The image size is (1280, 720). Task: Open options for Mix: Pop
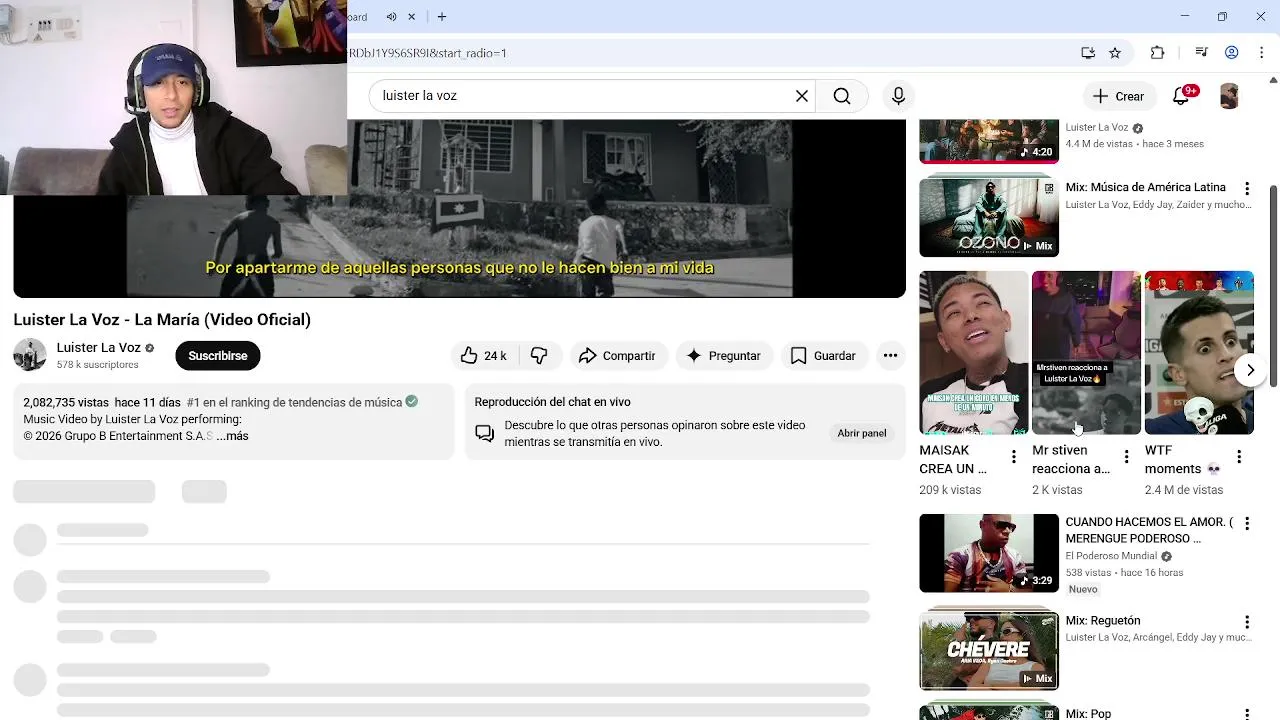(1247, 714)
